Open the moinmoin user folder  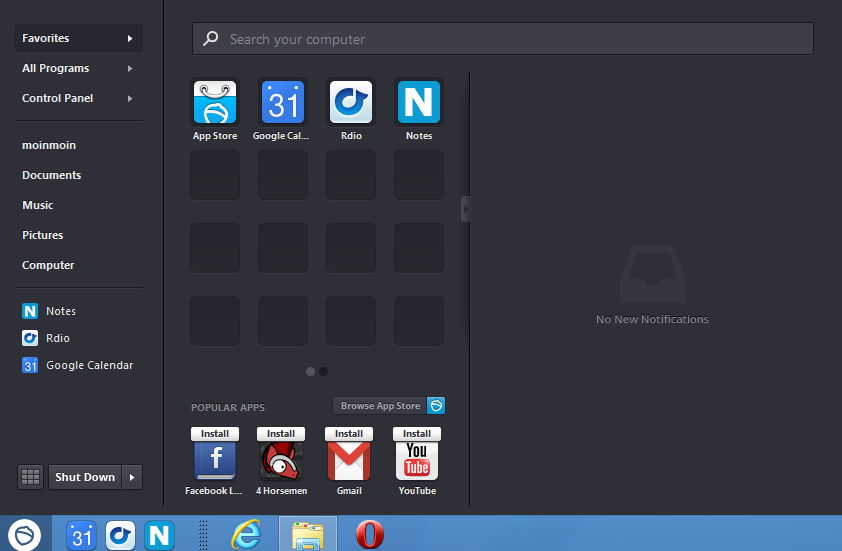pos(49,145)
